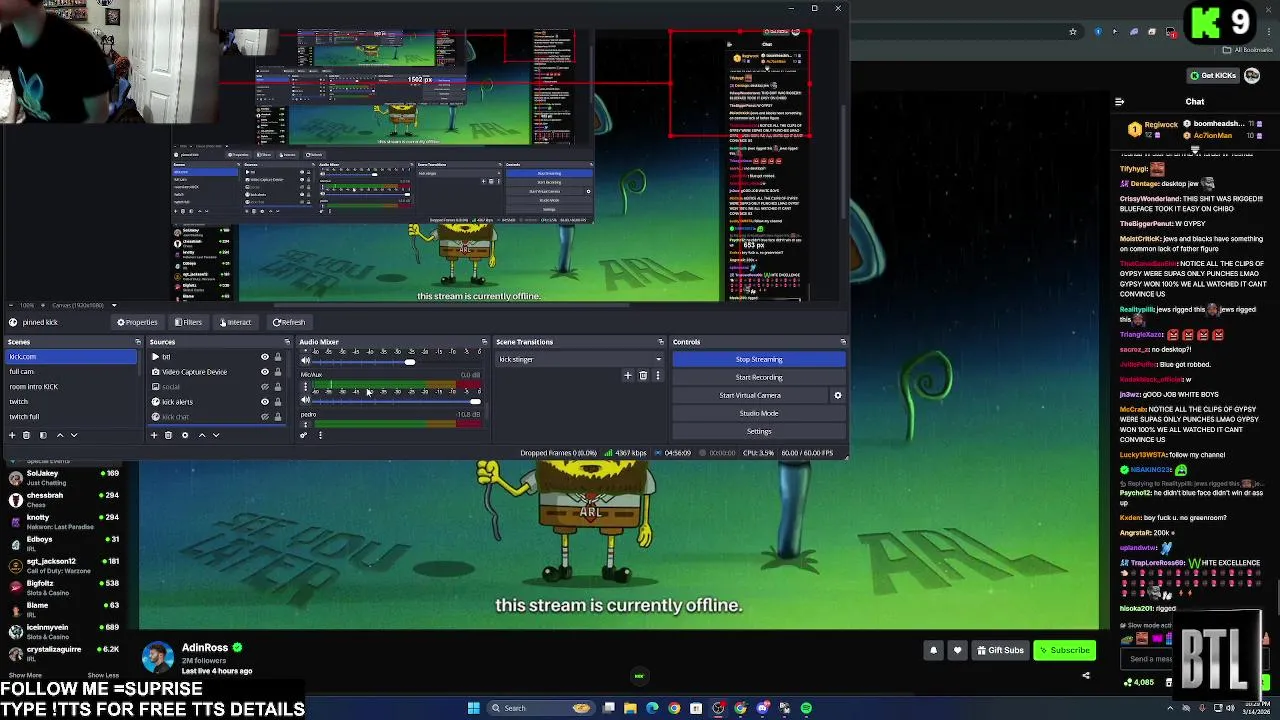Open Chrome from the Windows taskbar

tap(674, 708)
